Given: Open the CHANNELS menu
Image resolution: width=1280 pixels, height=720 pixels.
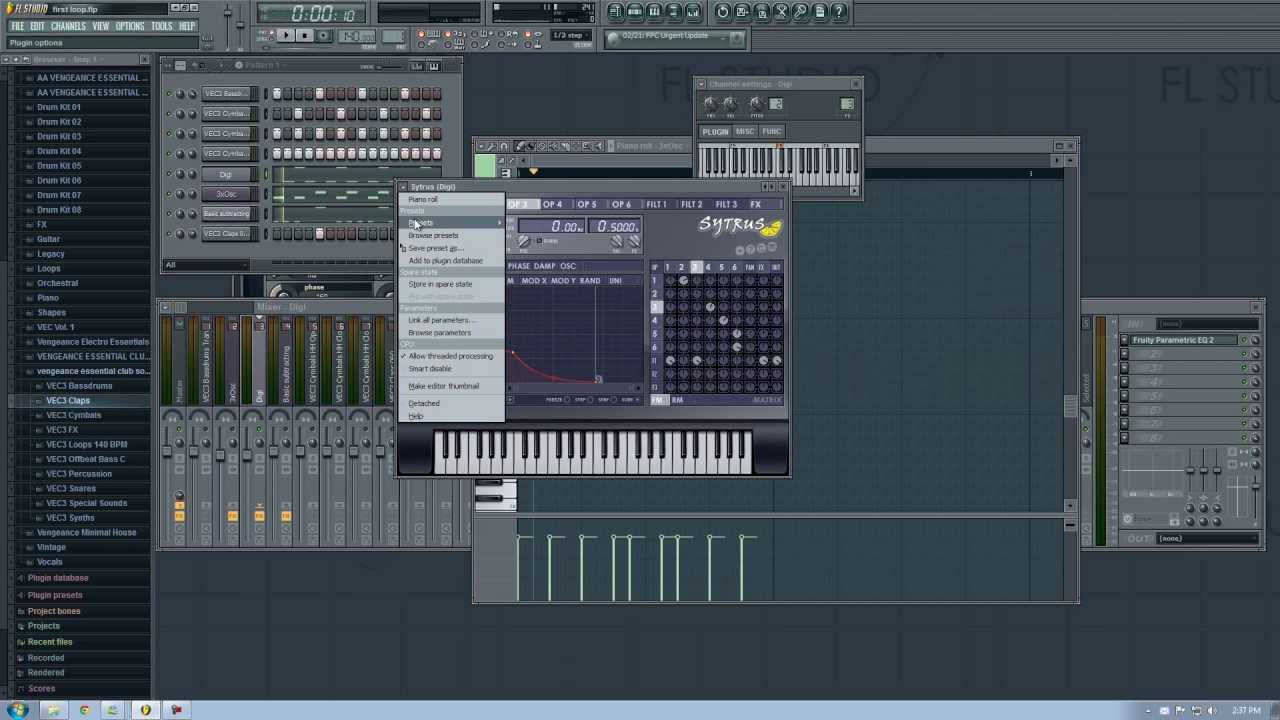Looking at the screenshot, I should point(68,26).
